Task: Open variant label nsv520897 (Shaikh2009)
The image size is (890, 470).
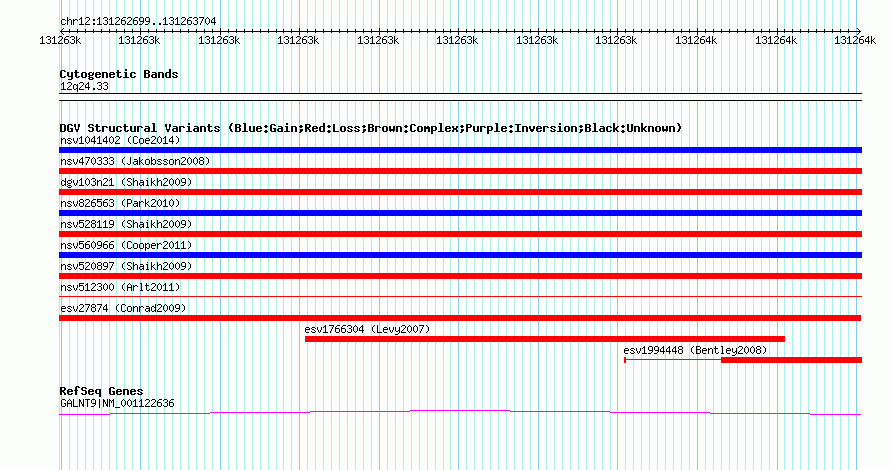Action: (x=126, y=266)
